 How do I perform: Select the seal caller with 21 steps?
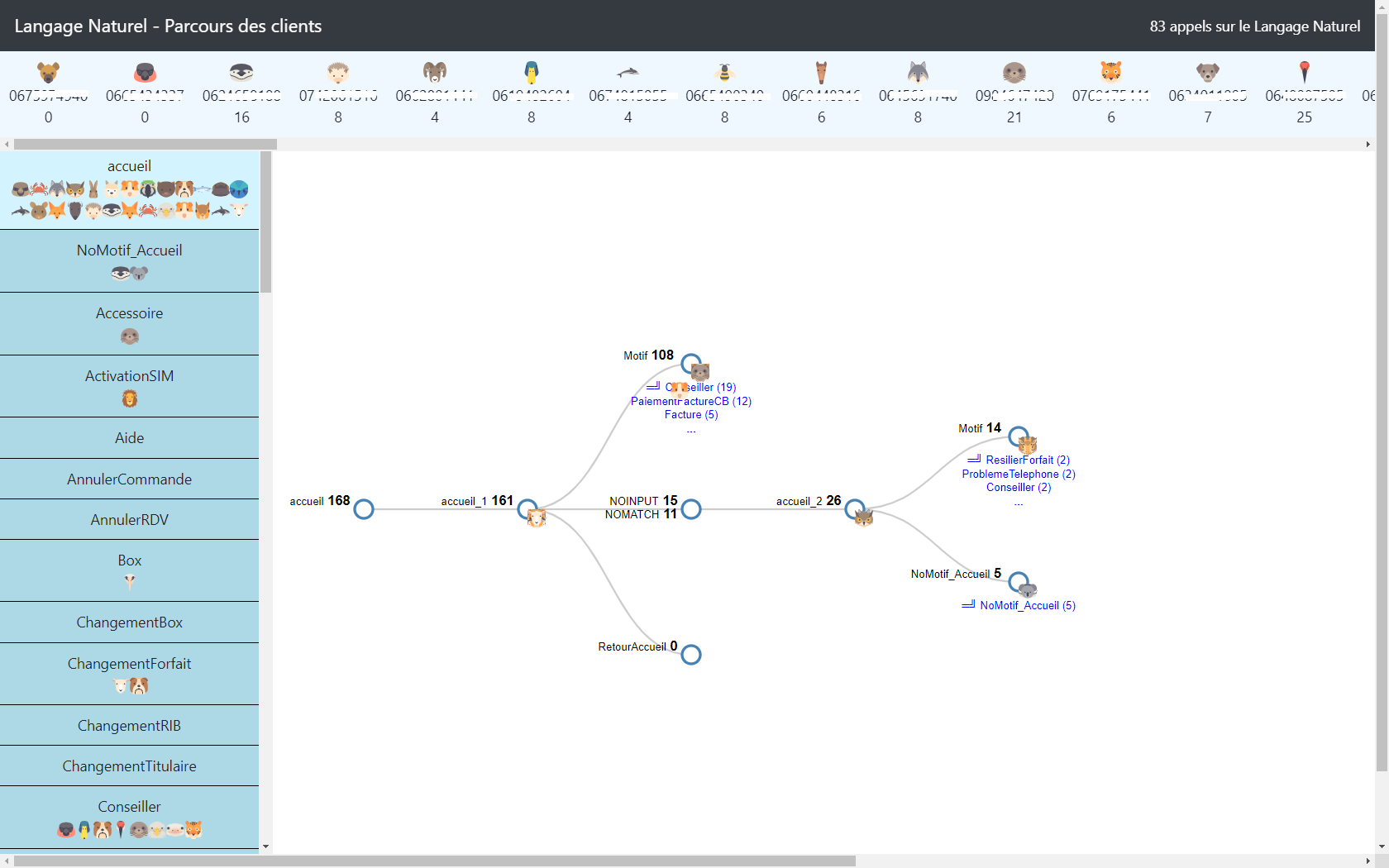click(x=1014, y=72)
